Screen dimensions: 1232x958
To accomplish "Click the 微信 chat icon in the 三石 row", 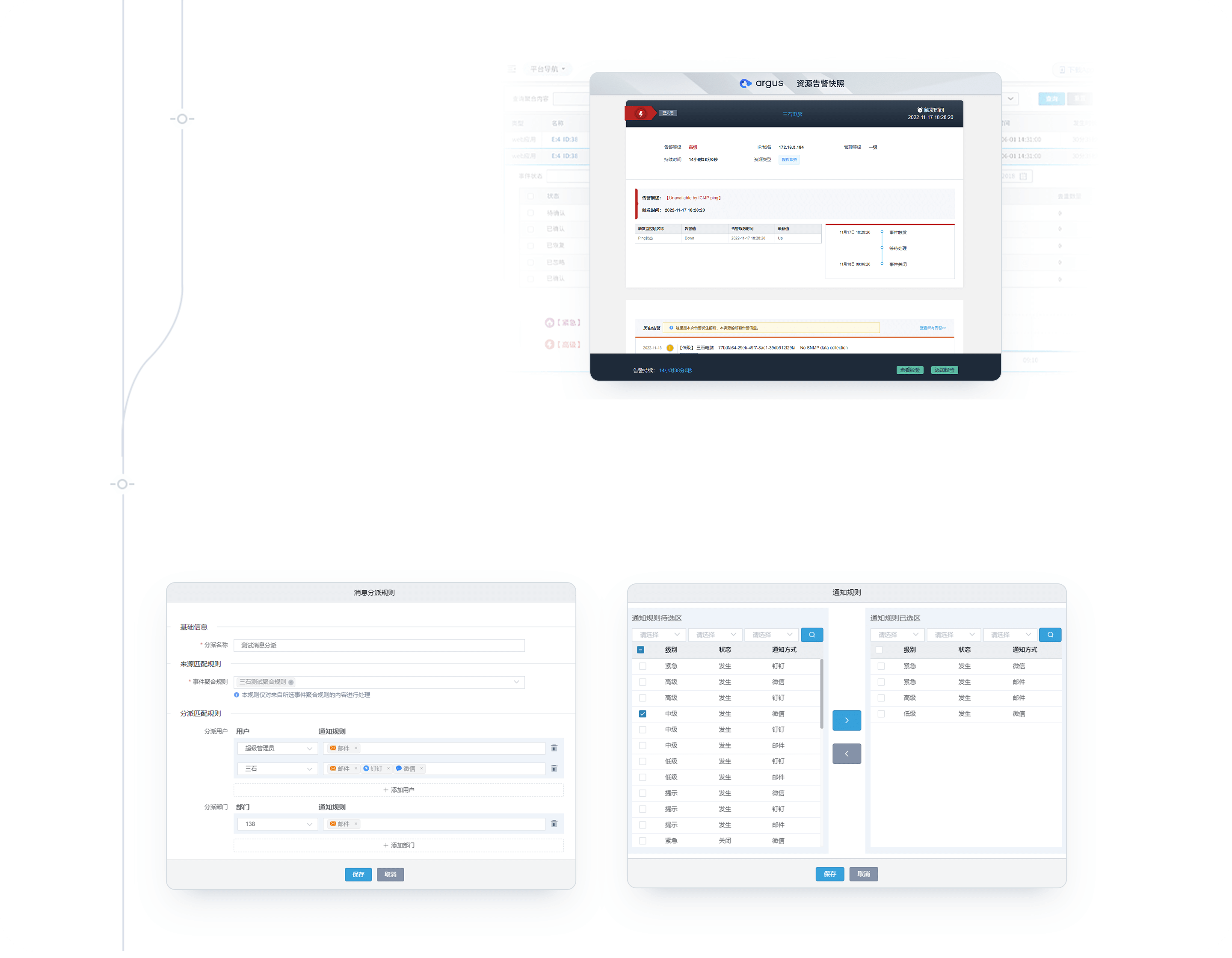I will coord(399,769).
